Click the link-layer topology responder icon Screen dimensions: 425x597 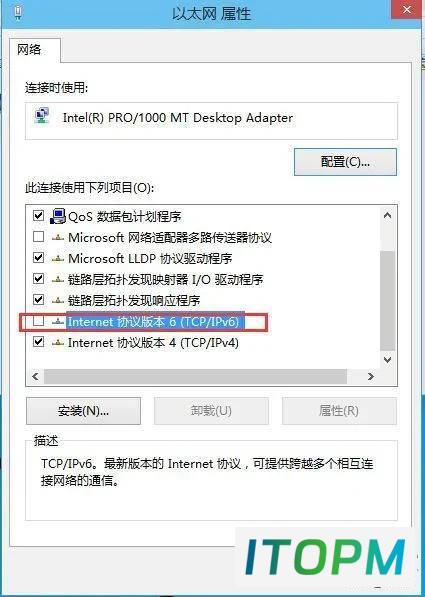(58, 300)
